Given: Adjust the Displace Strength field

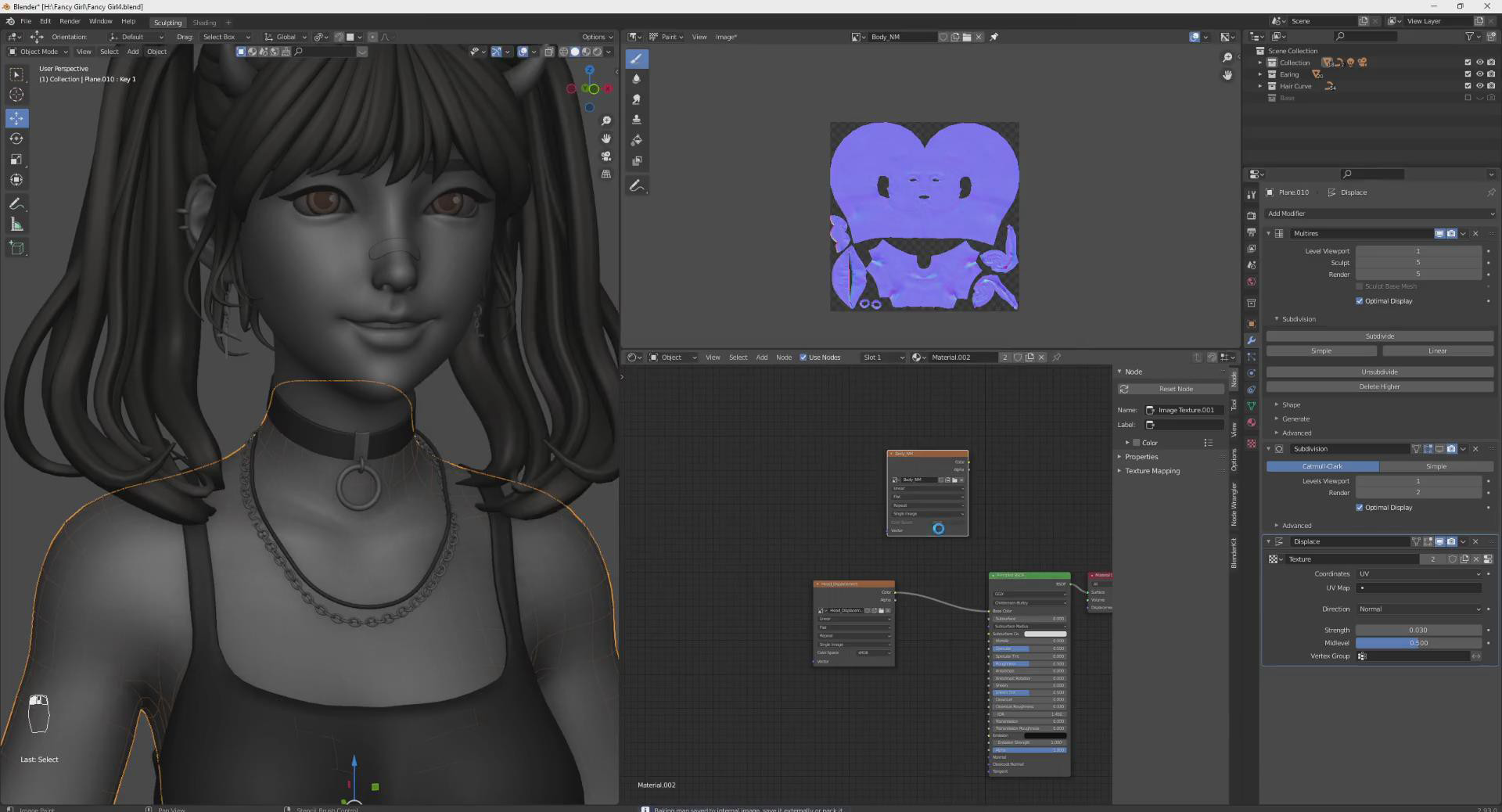Looking at the screenshot, I should (1418, 630).
